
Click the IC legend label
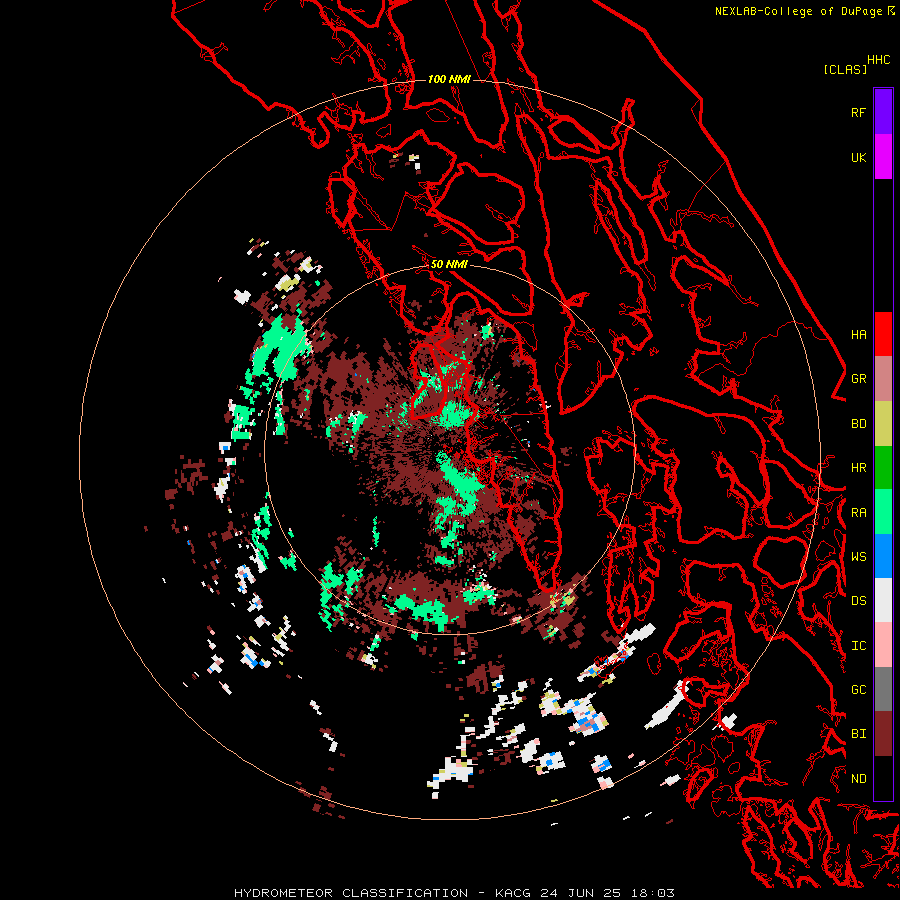pos(858,646)
